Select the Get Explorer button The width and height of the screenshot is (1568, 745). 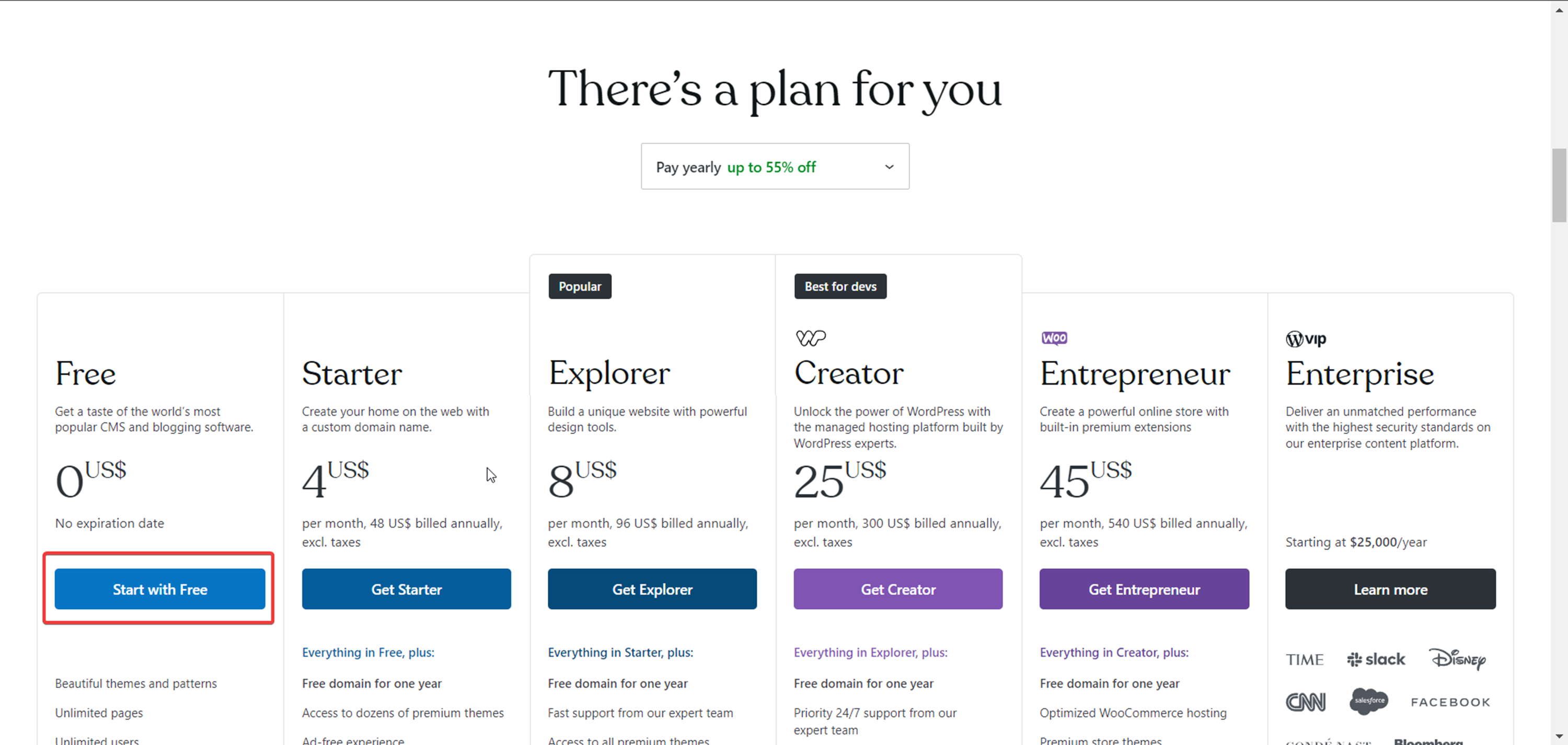pos(652,589)
